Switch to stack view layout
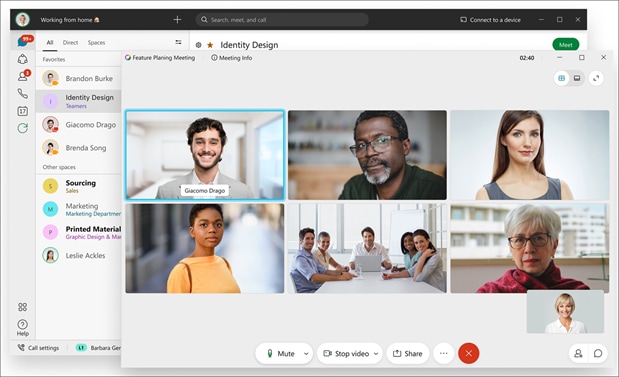The height and width of the screenshot is (377, 619). [577, 78]
